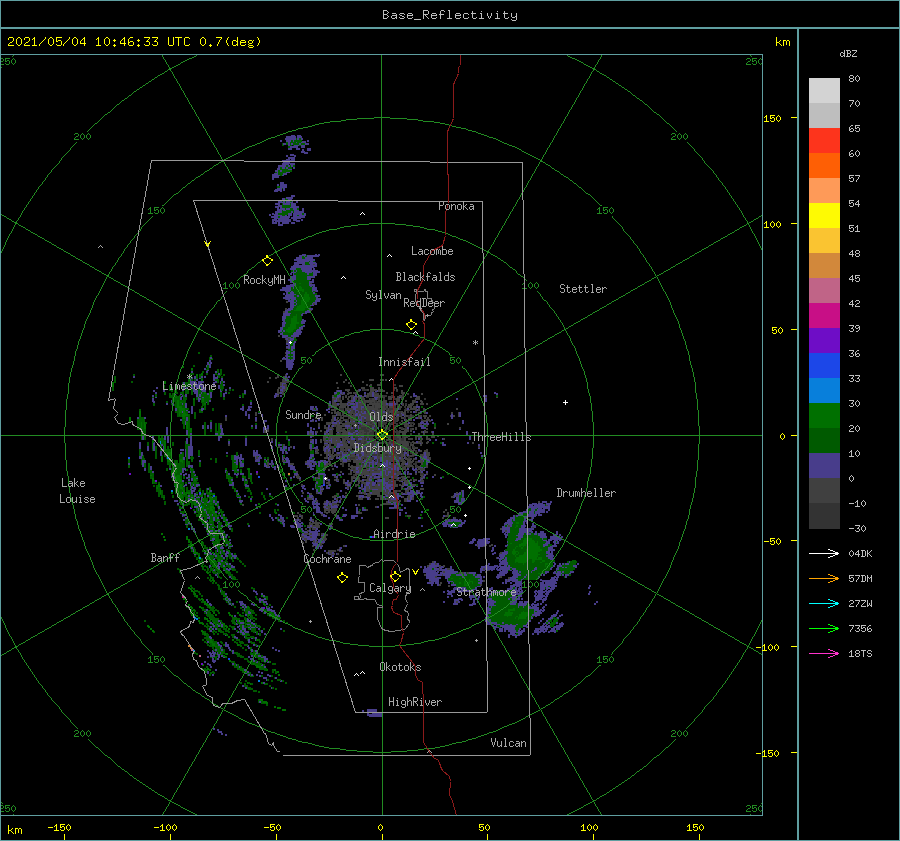900x841 pixels.
Task: Pick the yellow 54 dBZ legend swatch
Action: (x=824, y=215)
